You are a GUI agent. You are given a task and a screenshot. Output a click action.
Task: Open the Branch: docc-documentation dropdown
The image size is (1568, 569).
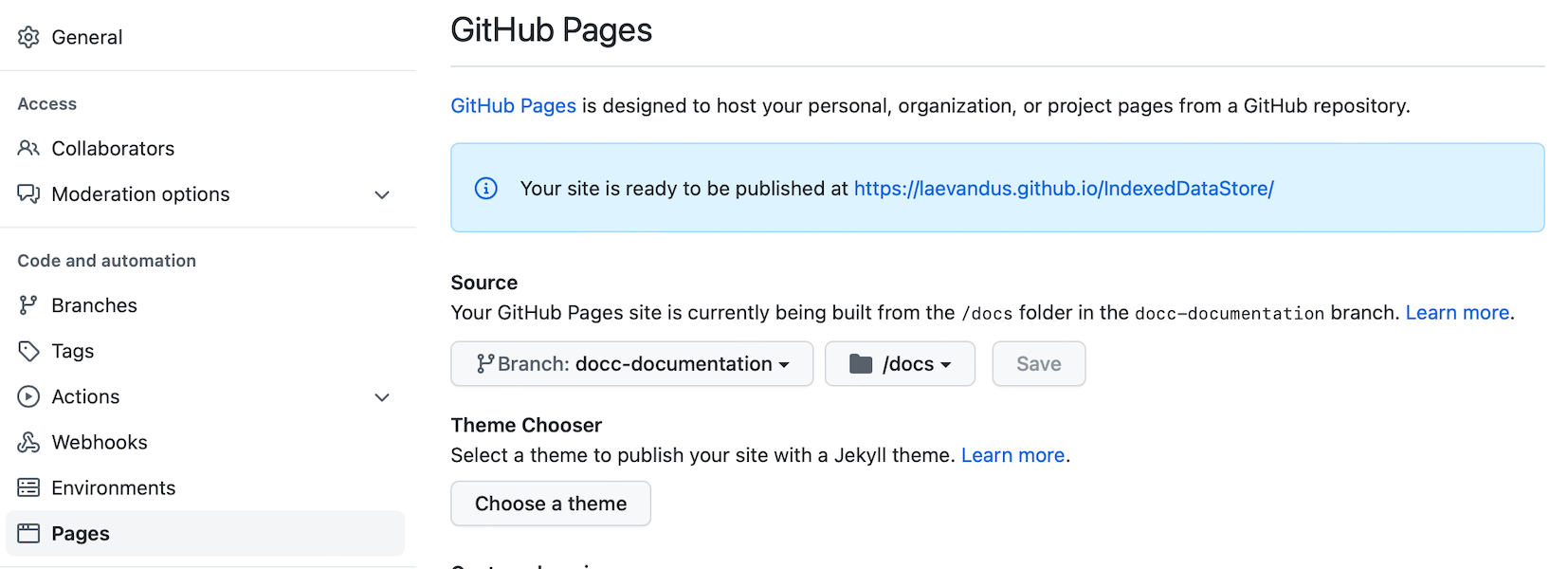(x=632, y=364)
